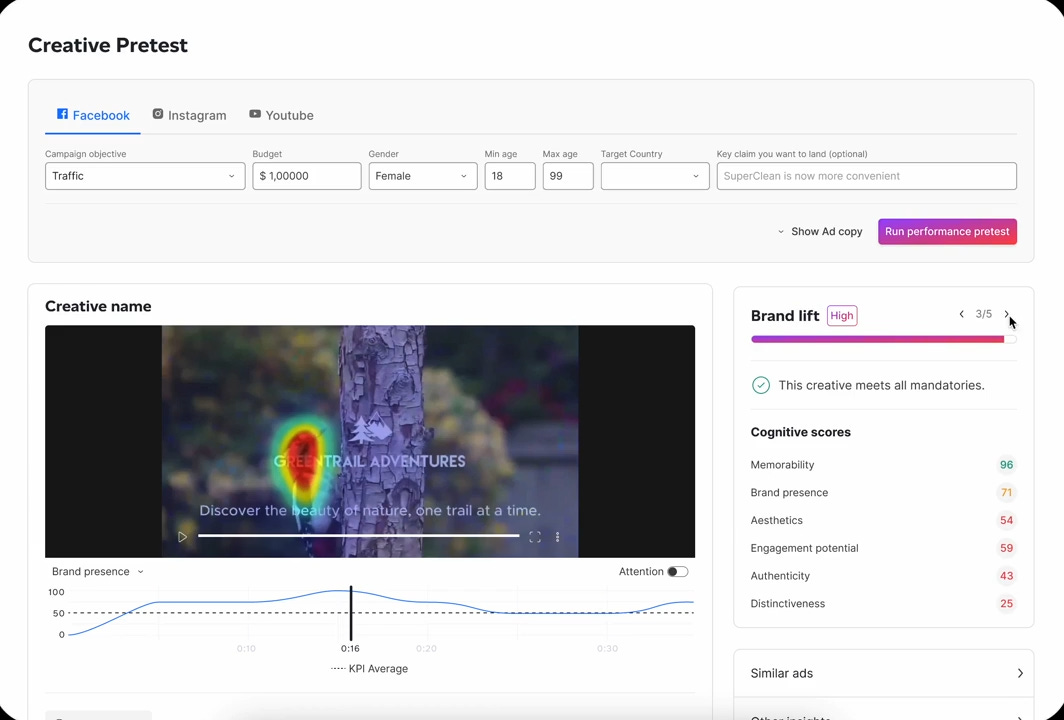Click the Facebook logo icon
Screen dimensions: 1064x720
coord(62,114)
